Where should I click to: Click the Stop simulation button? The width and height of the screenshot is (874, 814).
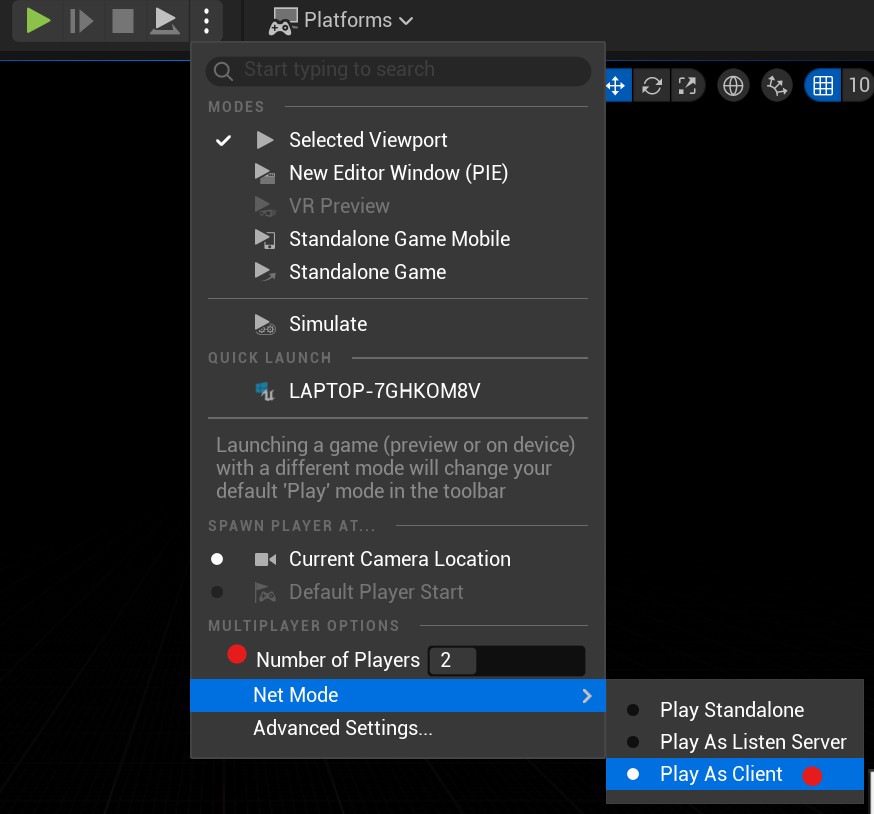[123, 21]
